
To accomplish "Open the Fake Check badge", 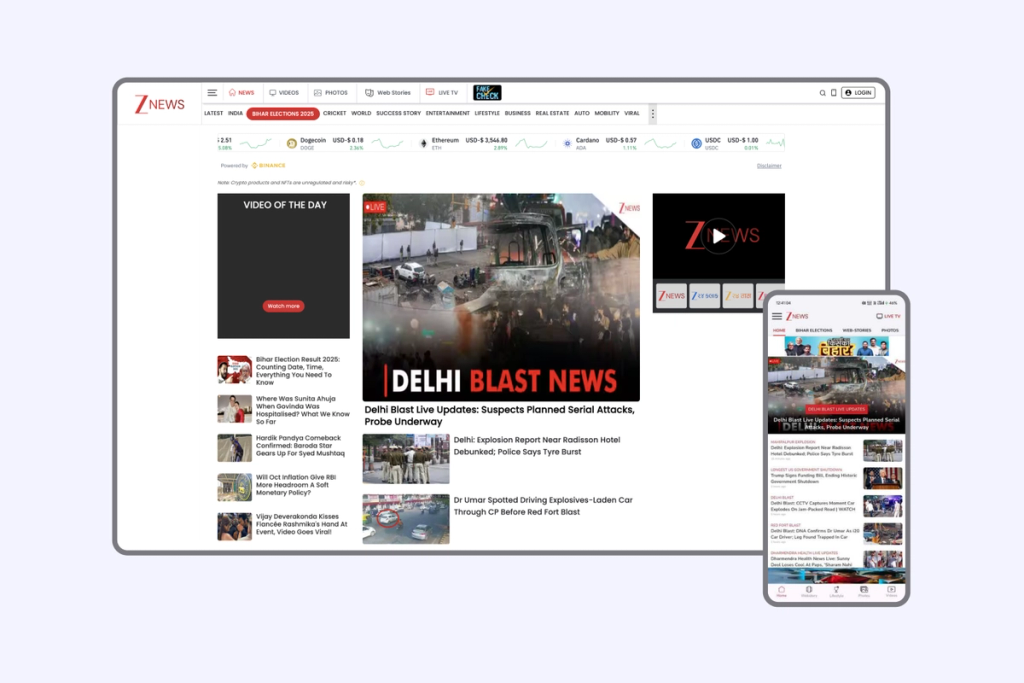I will pyautogui.click(x=487, y=93).
